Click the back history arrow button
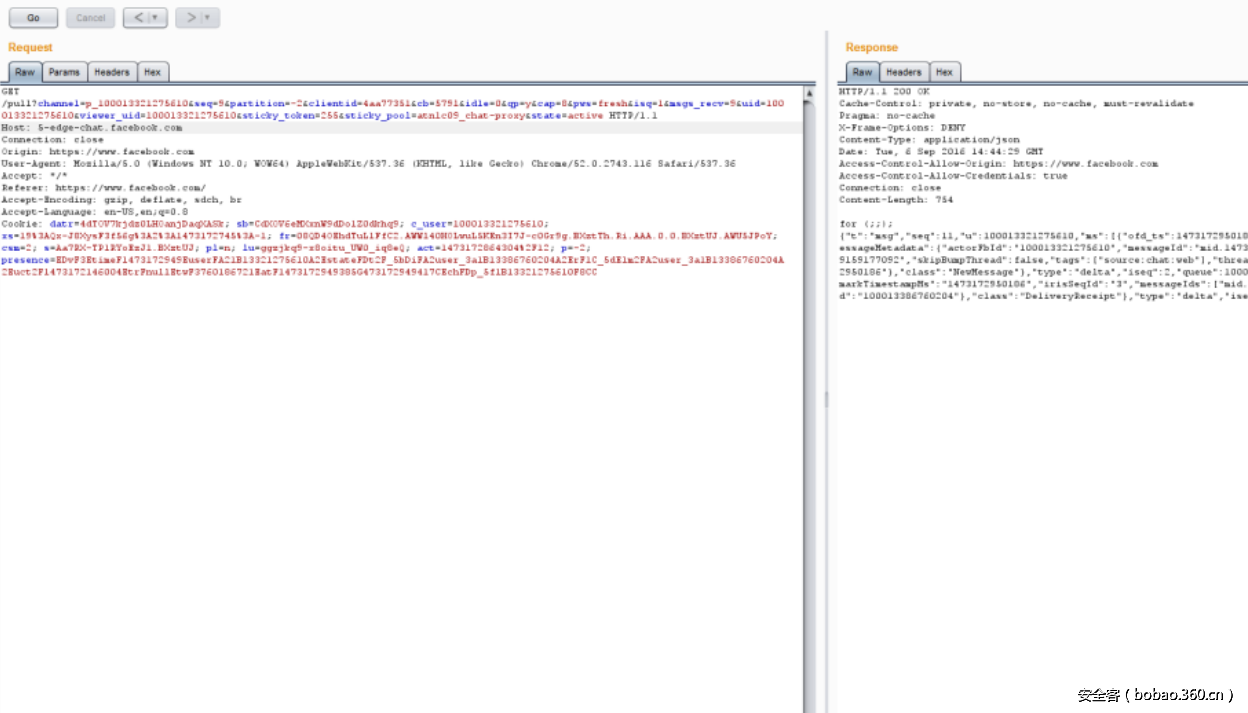1248x713 pixels. coord(139,18)
